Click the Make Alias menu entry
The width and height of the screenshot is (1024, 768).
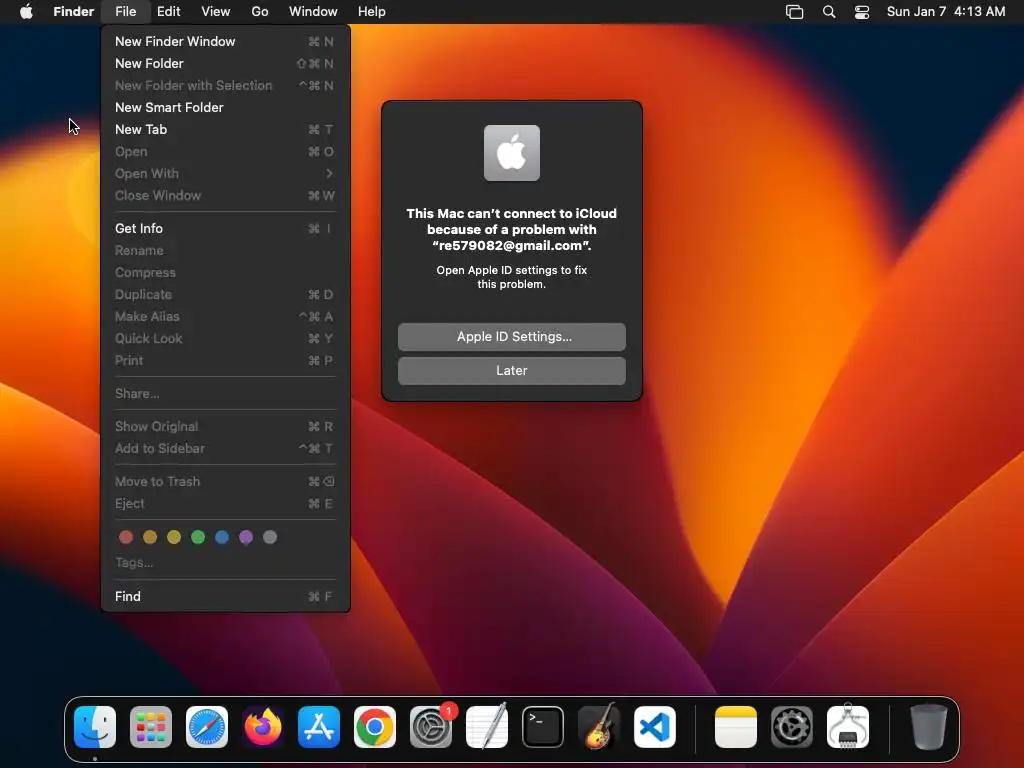pos(225,316)
